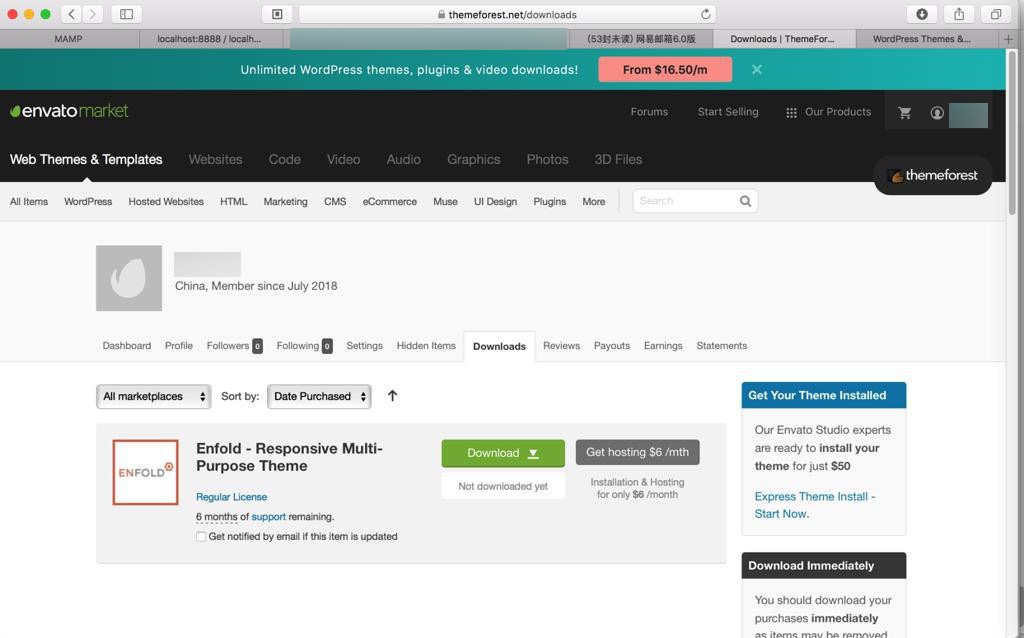Open the Enfold theme title link
Image resolution: width=1024 pixels, height=638 pixels.
(x=289, y=457)
